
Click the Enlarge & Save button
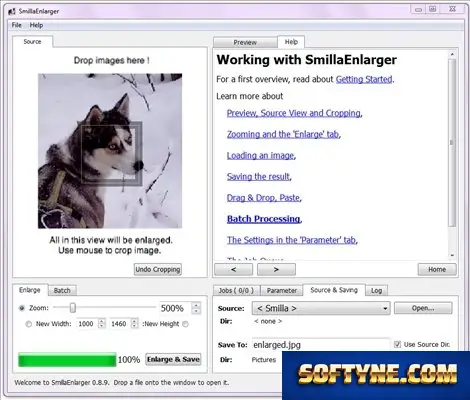pos(173,359)
